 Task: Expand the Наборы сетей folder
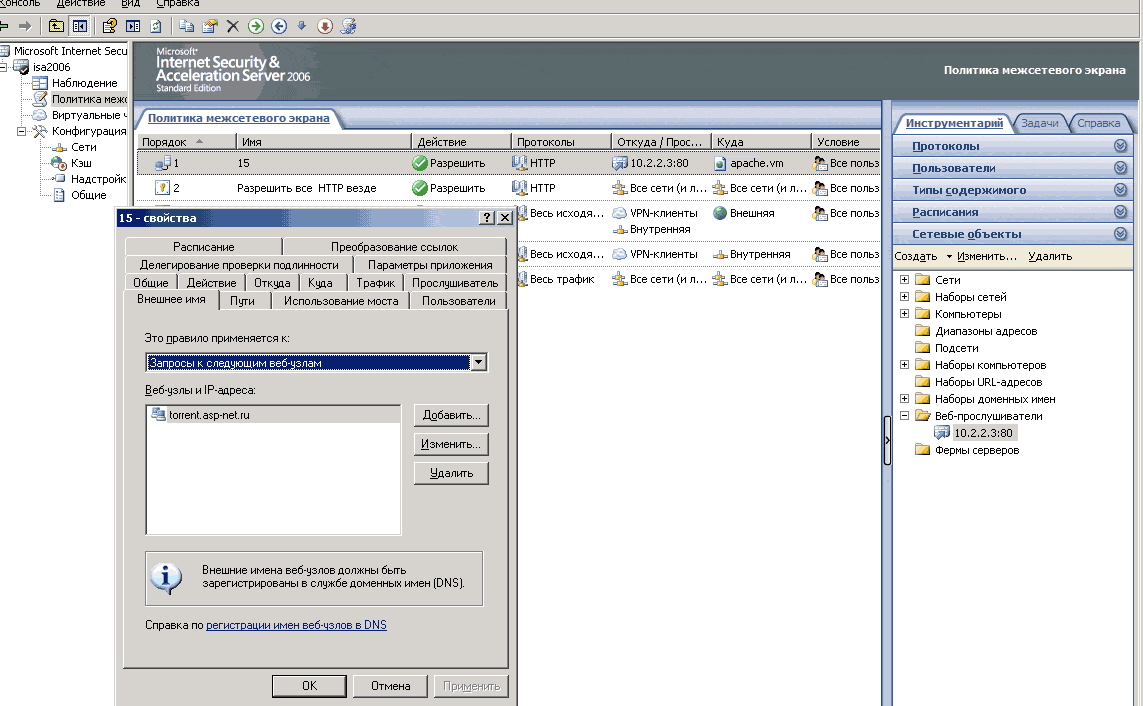pyautogui.click(x=904, y=297)
